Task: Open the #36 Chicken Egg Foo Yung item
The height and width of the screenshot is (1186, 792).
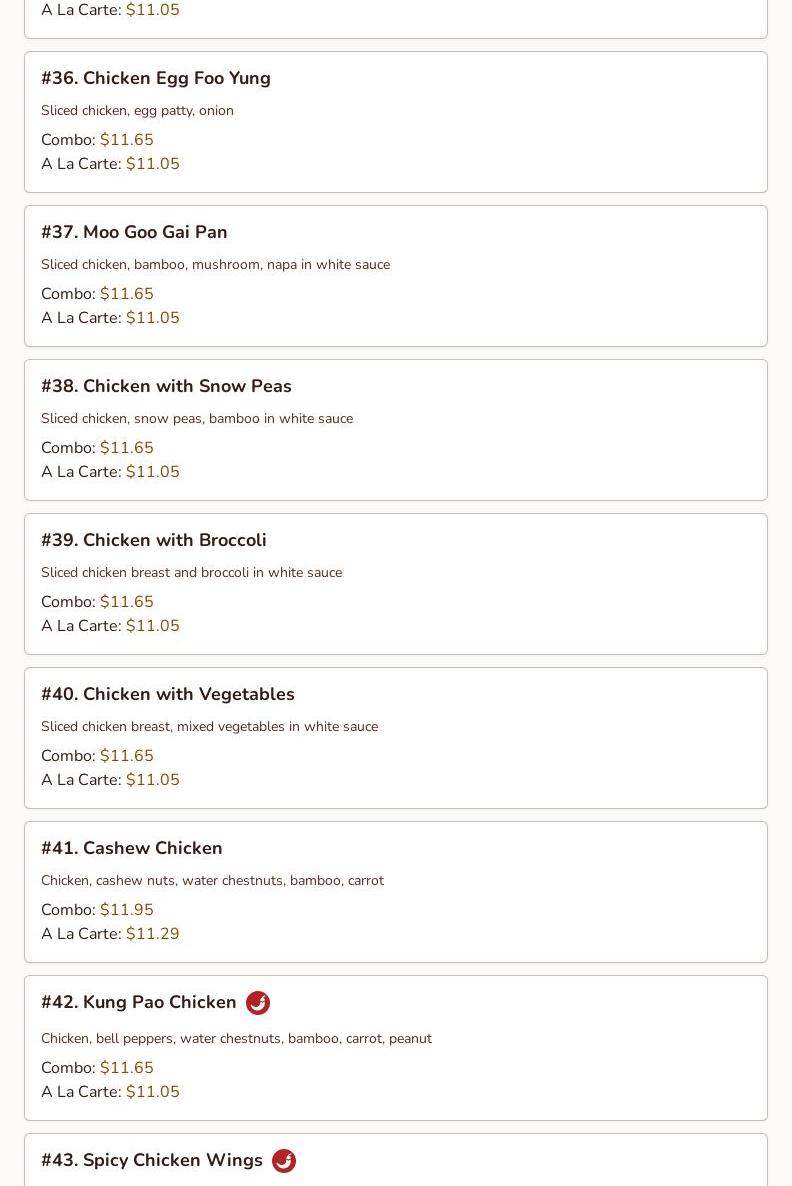Action: point(156,78)
